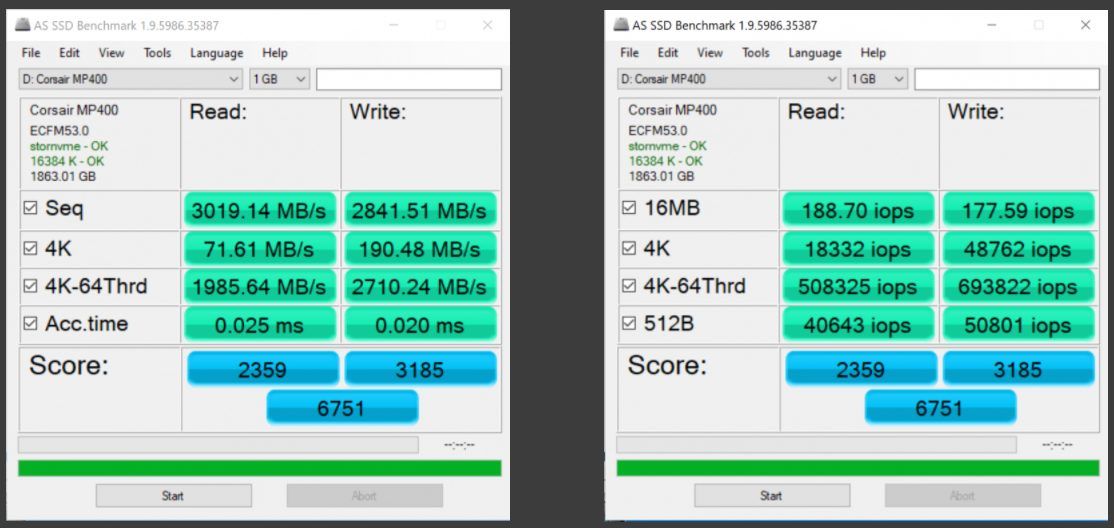Open drive dropdown D: Corsair MP400 in right window
This screenshot has height=528, width=1114.
pyautogui.click(x=729, y=79)
